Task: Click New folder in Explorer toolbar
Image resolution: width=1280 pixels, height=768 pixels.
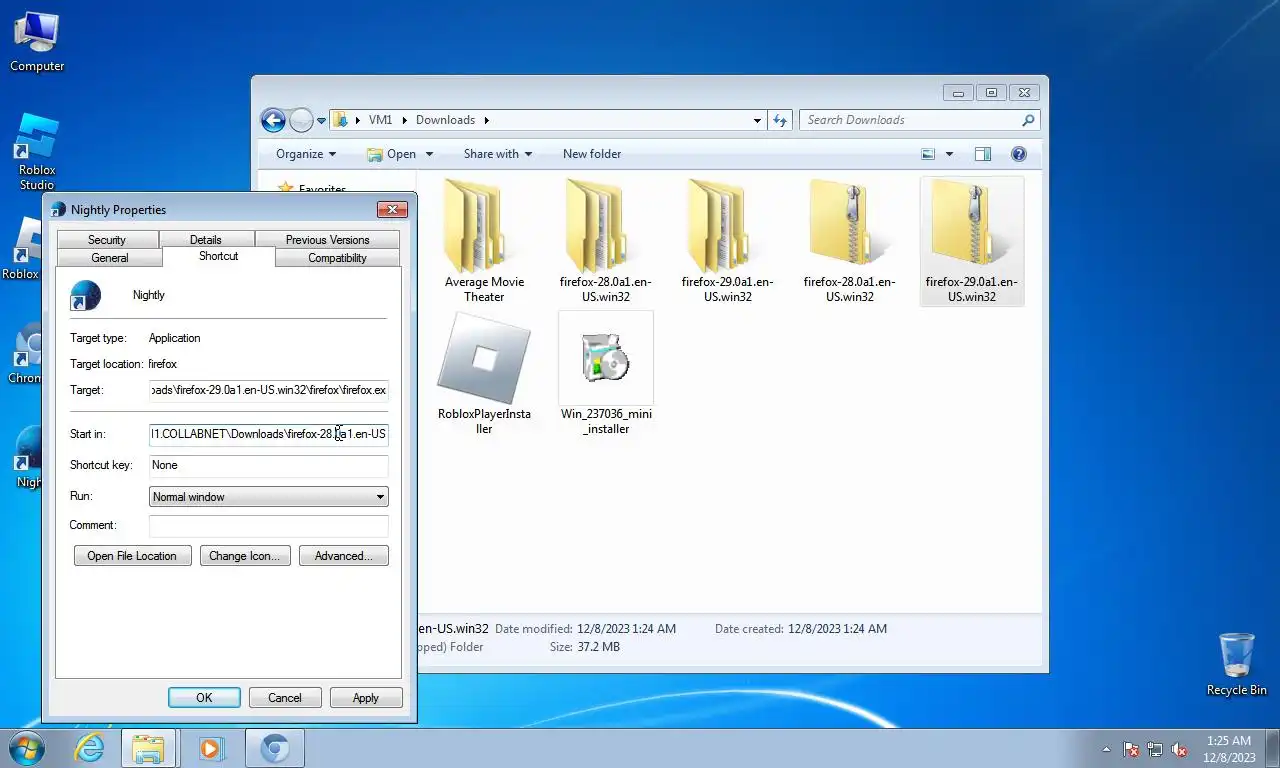Action: [592, 154]
